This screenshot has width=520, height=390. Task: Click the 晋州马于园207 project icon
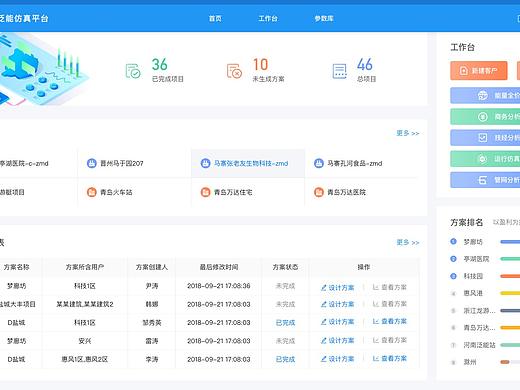click(x=91, y=163)
